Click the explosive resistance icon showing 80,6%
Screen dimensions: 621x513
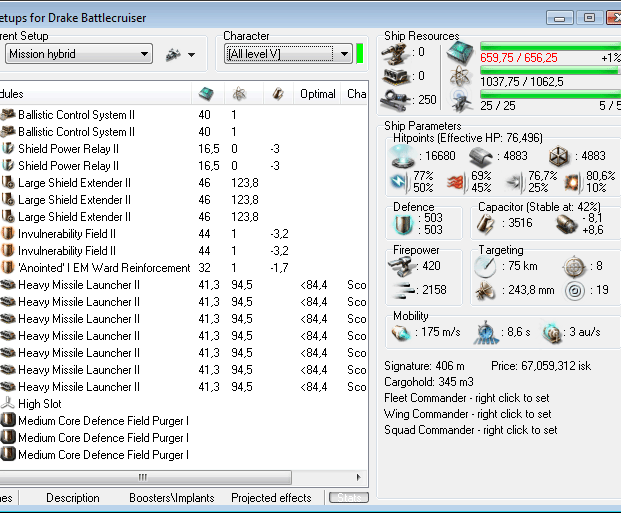pyautogui.click(x=573, y=182)
